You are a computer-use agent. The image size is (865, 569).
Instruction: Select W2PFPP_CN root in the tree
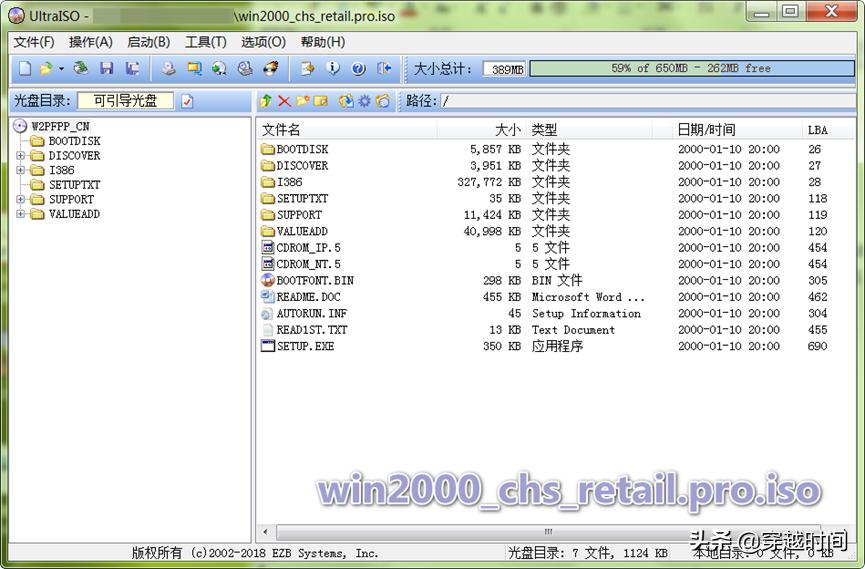pyautogui.click(x=60, y=126)
